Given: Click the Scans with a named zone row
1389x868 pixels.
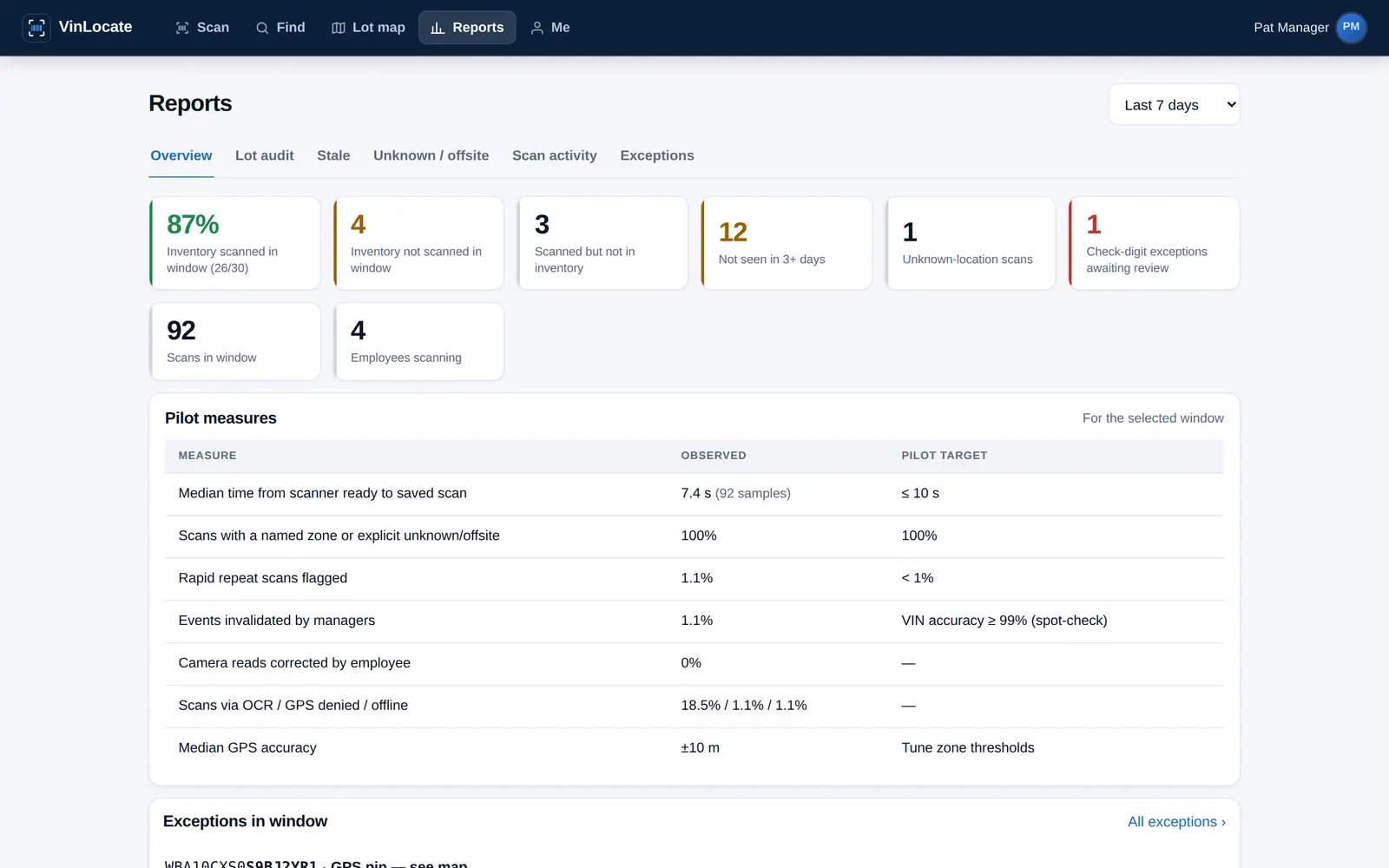Looking at the screenshot, I should tap(694, 536).
